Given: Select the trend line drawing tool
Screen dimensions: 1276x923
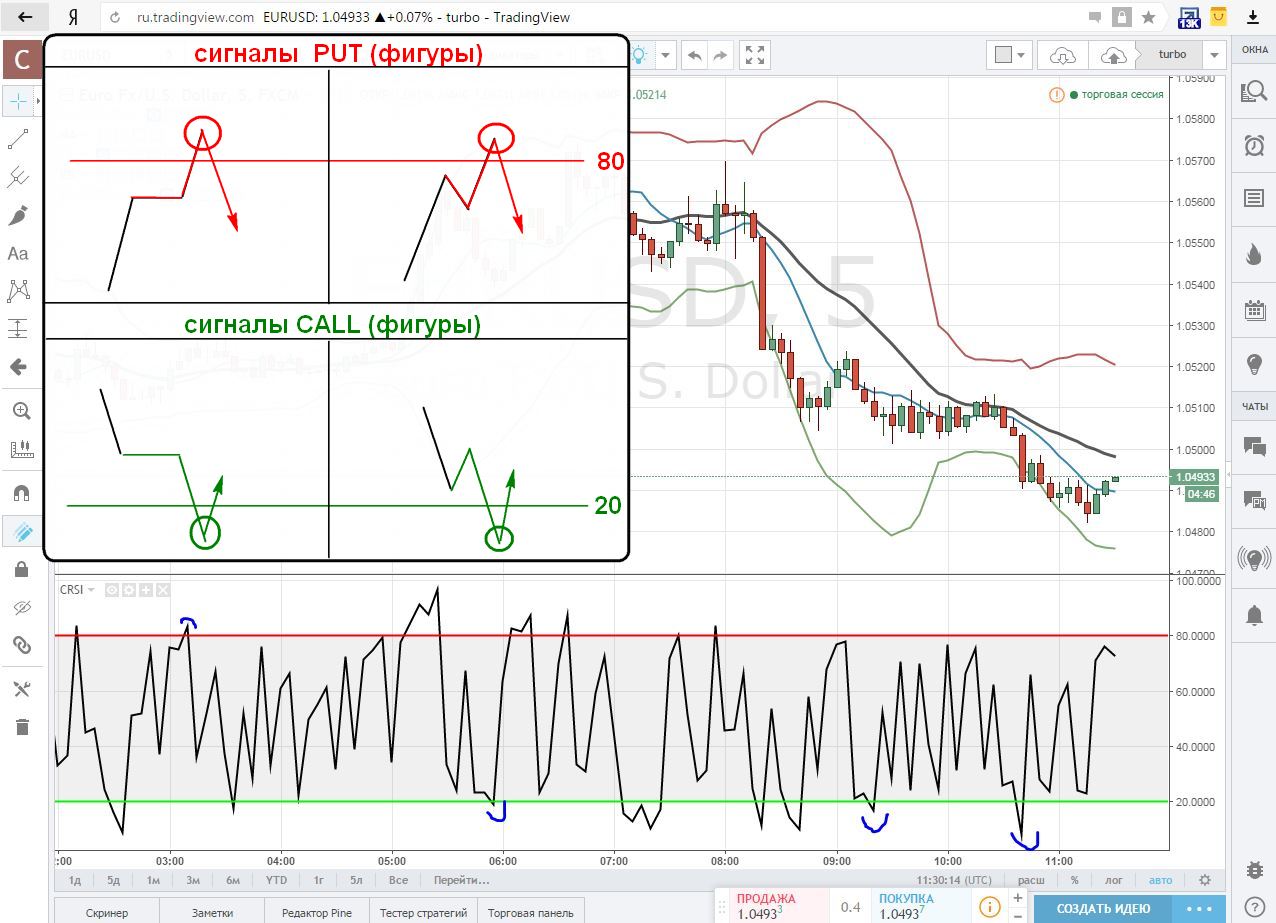Looking at the screenshot, I should (x=18, y=140).
